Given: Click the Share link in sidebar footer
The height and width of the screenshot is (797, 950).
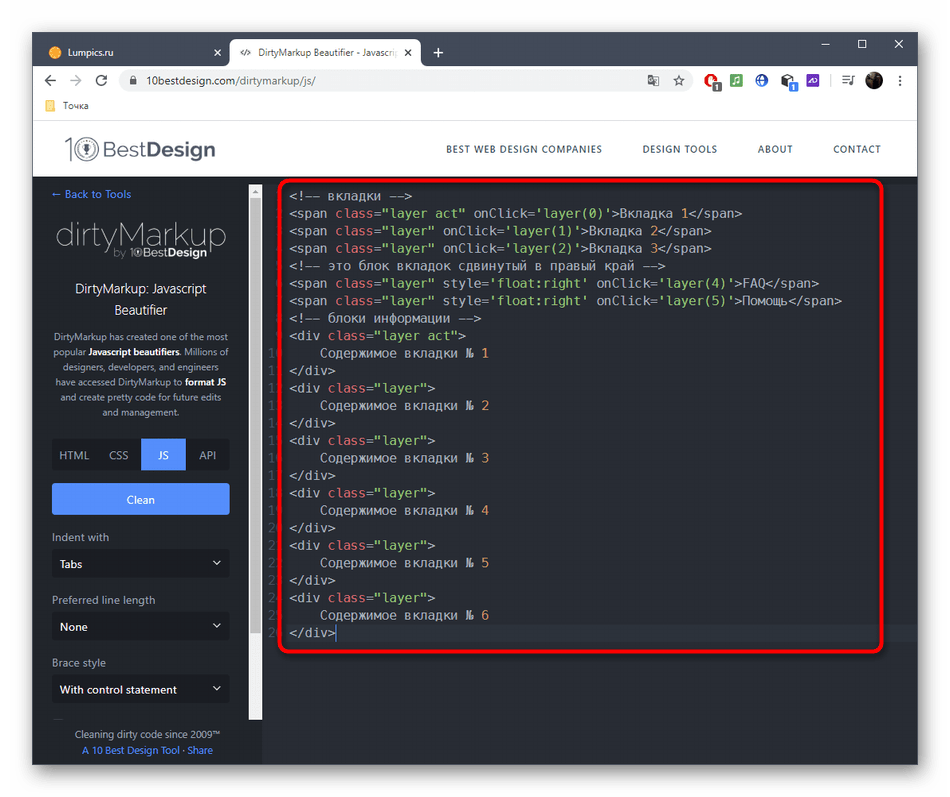Looking at the screenshot, I should (200, 750).
